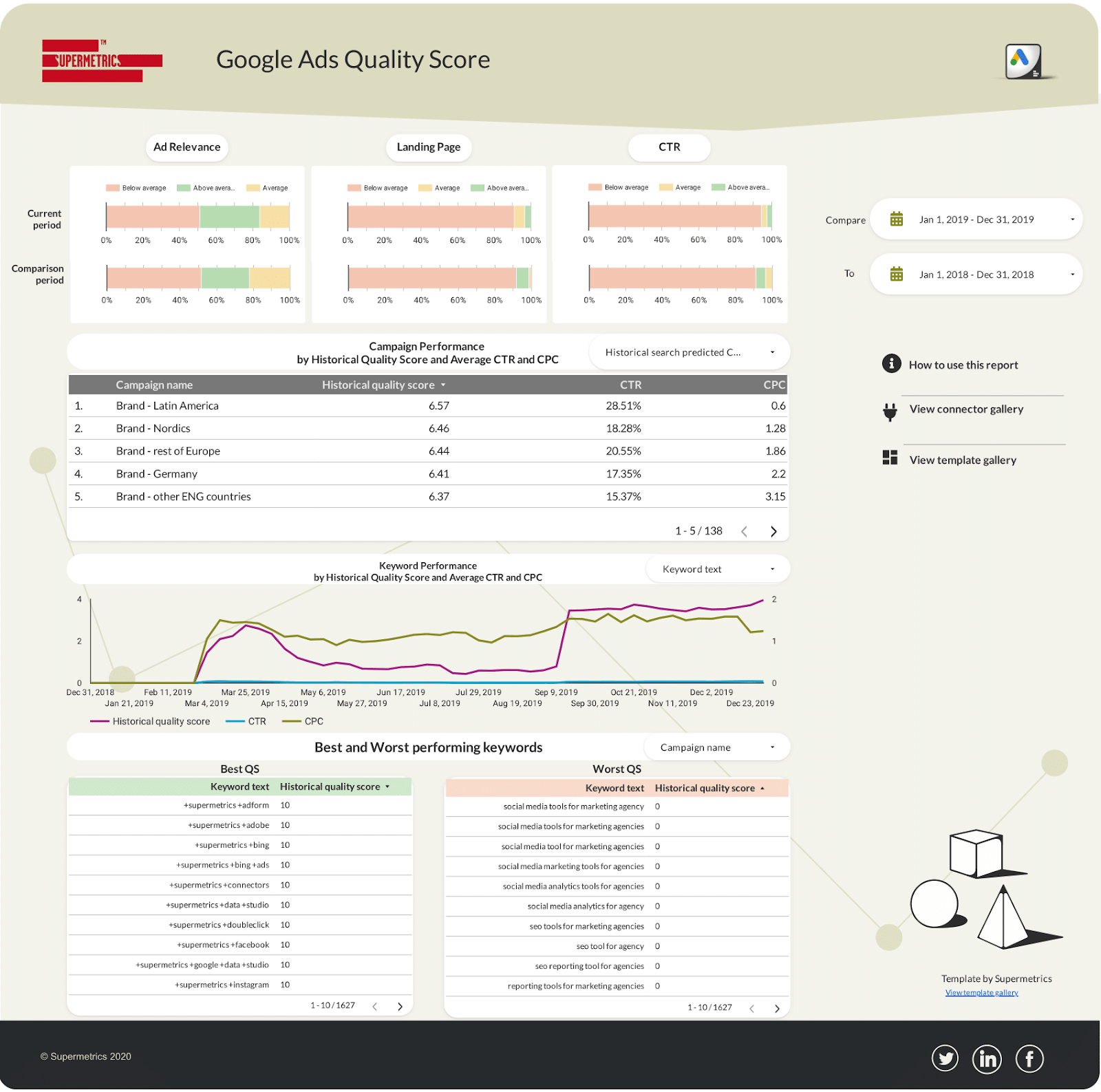Viewport: 1101px width, 1092px height.
Task: Sort Worst QS by Historical quality score
Action: coord(709,788)
